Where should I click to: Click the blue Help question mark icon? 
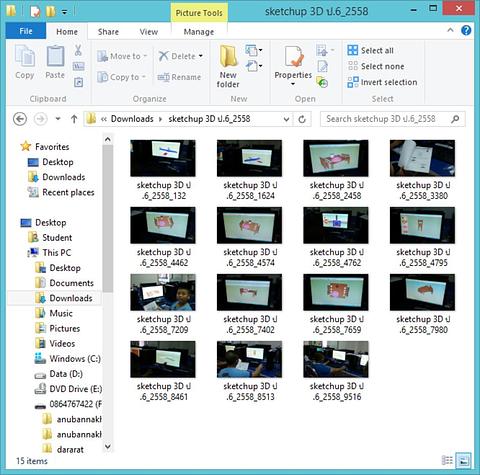point(466,31)
